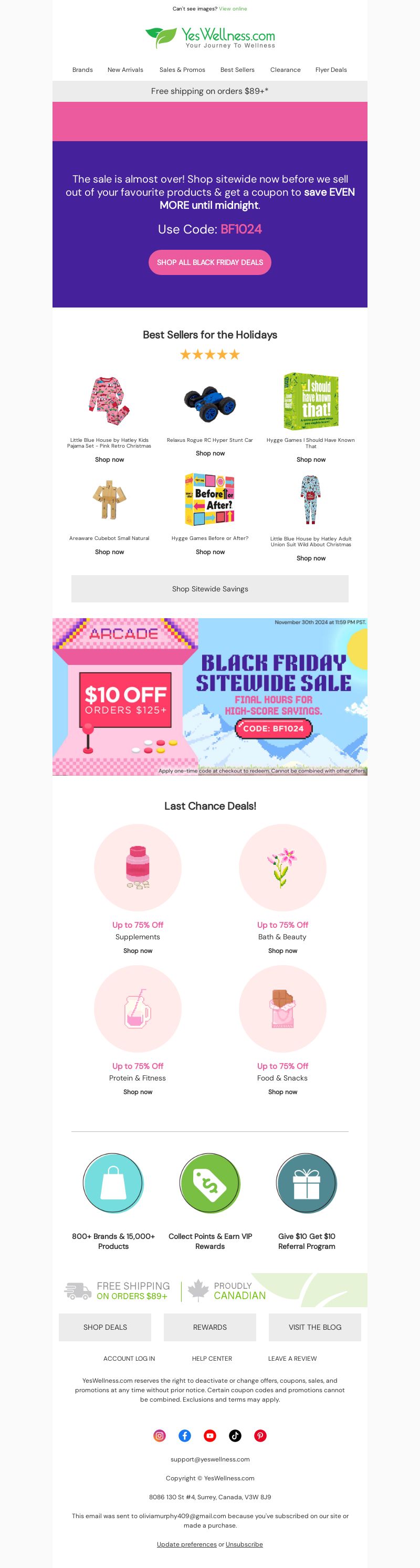Image resolution: width=420 pixels, height=1568 pixels.
Task: Open the Facebook social icon
Action: (x=184, y=1435)
